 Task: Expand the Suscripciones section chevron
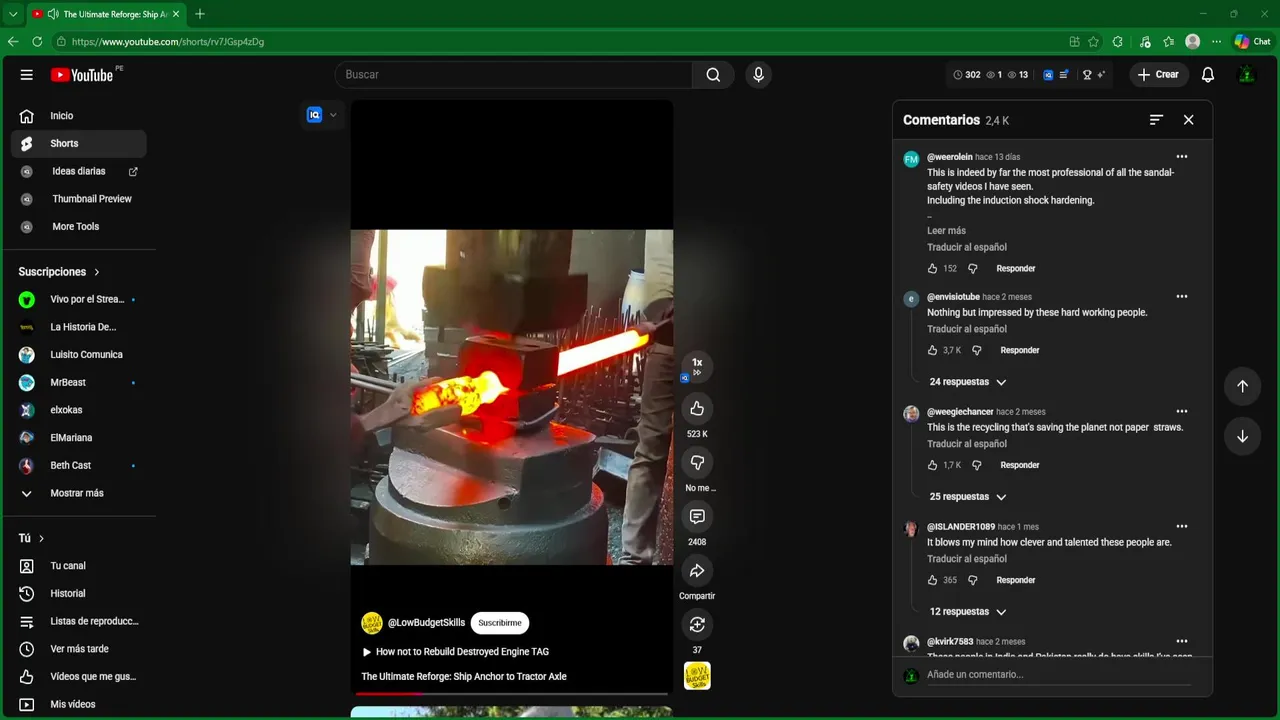point(97,272)
